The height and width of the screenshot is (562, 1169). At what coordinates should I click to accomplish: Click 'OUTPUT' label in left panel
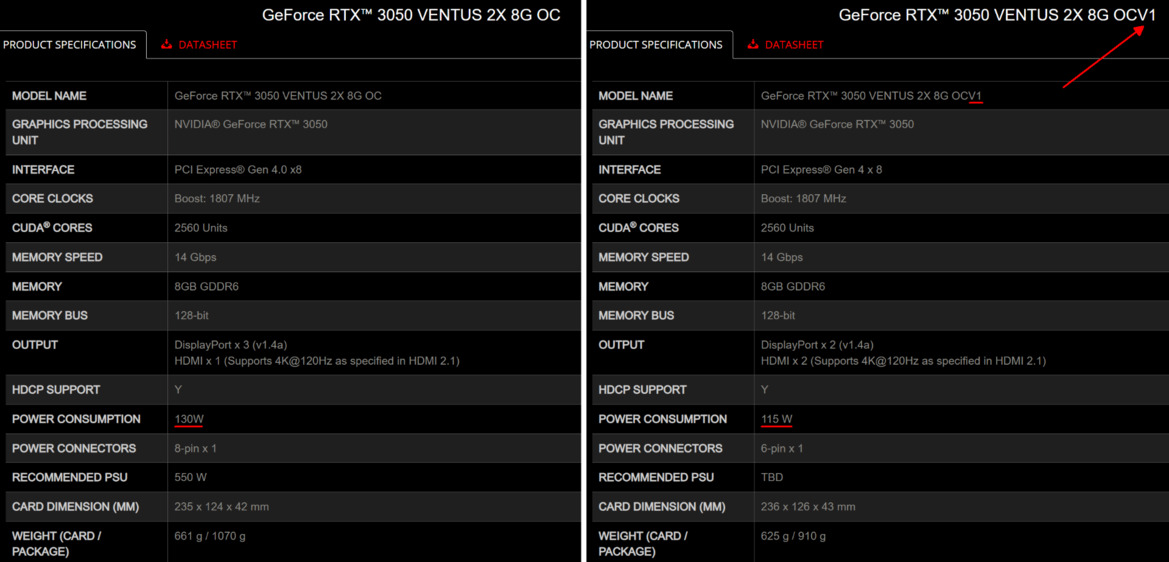click(35, 345)
